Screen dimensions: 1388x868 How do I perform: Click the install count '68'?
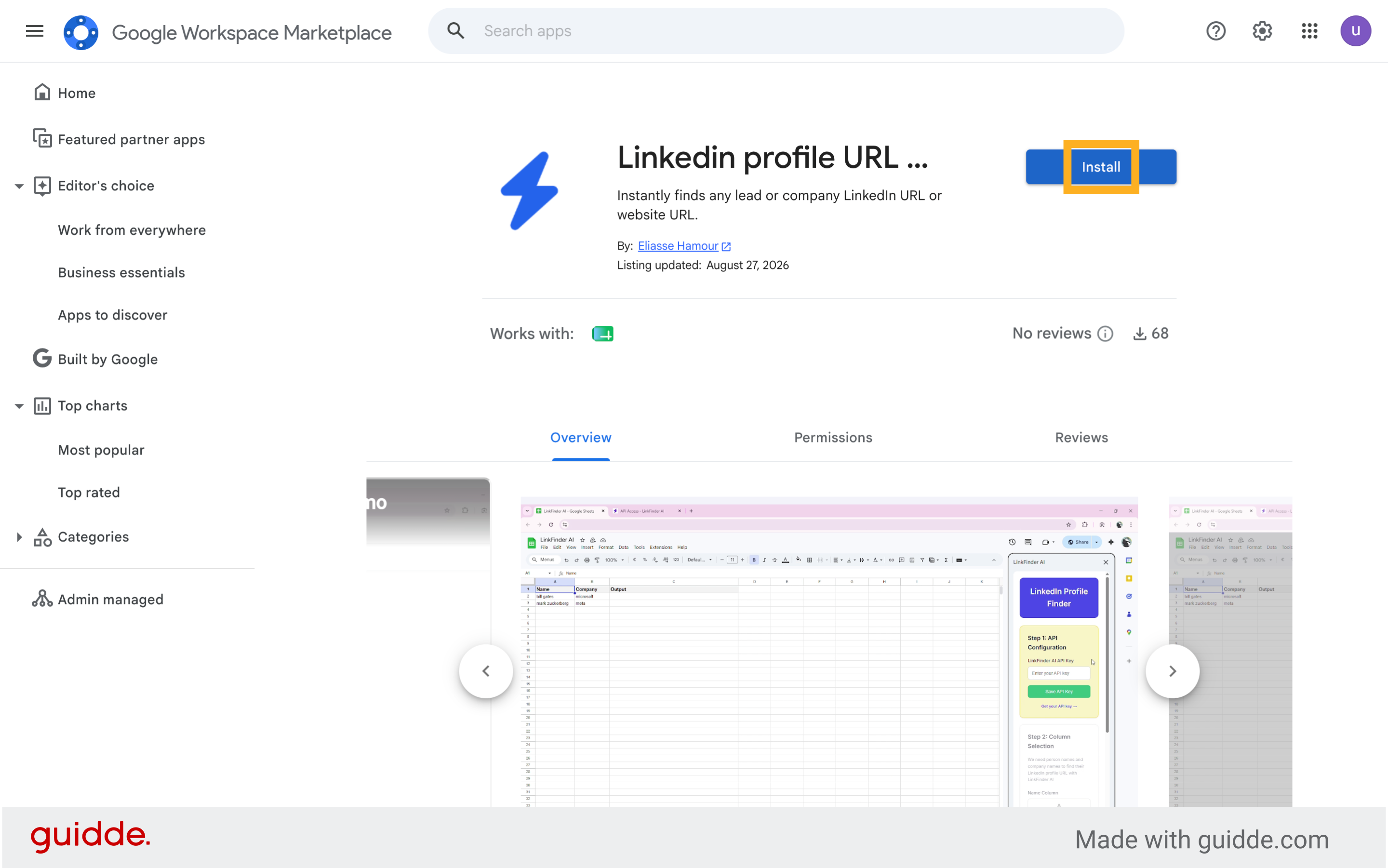[x=1160, y=334]
